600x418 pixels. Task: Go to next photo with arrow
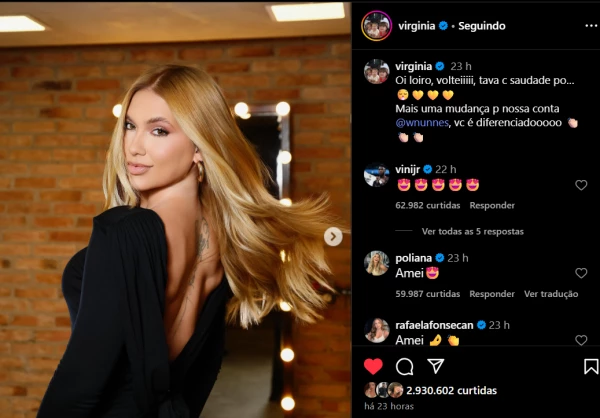333,236
